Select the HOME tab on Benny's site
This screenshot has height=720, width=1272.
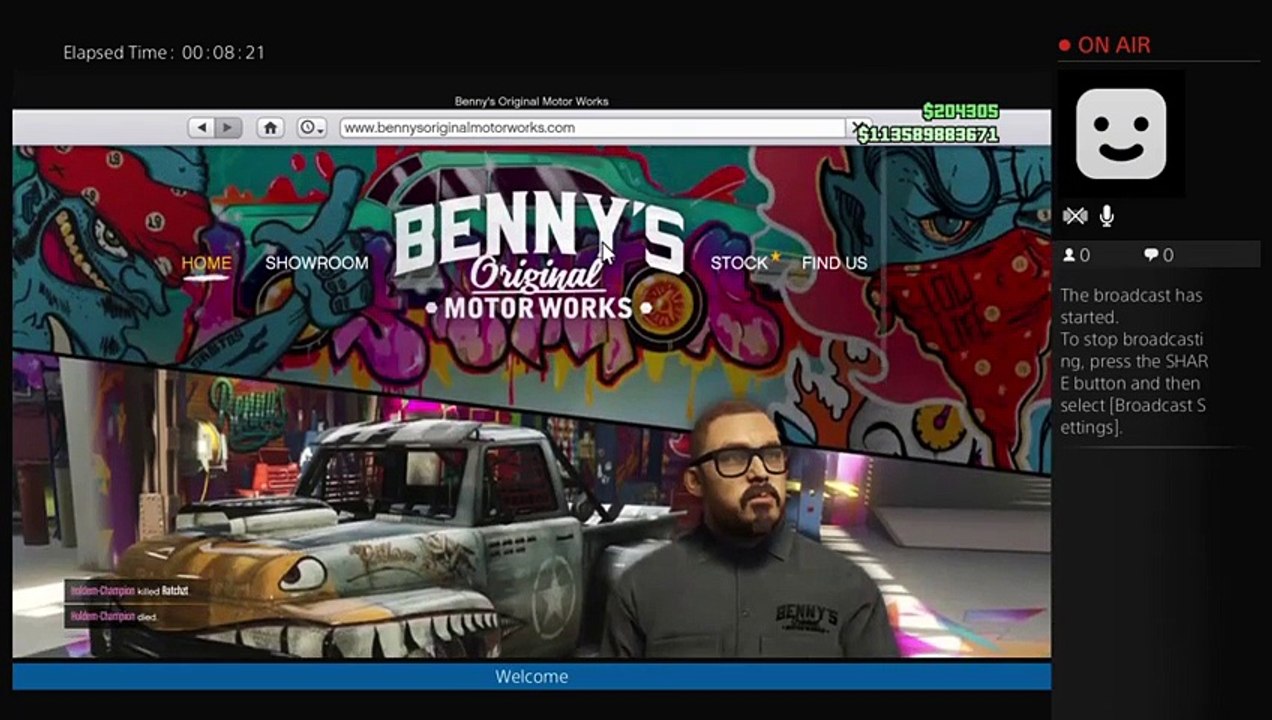[x=206, y=263]
